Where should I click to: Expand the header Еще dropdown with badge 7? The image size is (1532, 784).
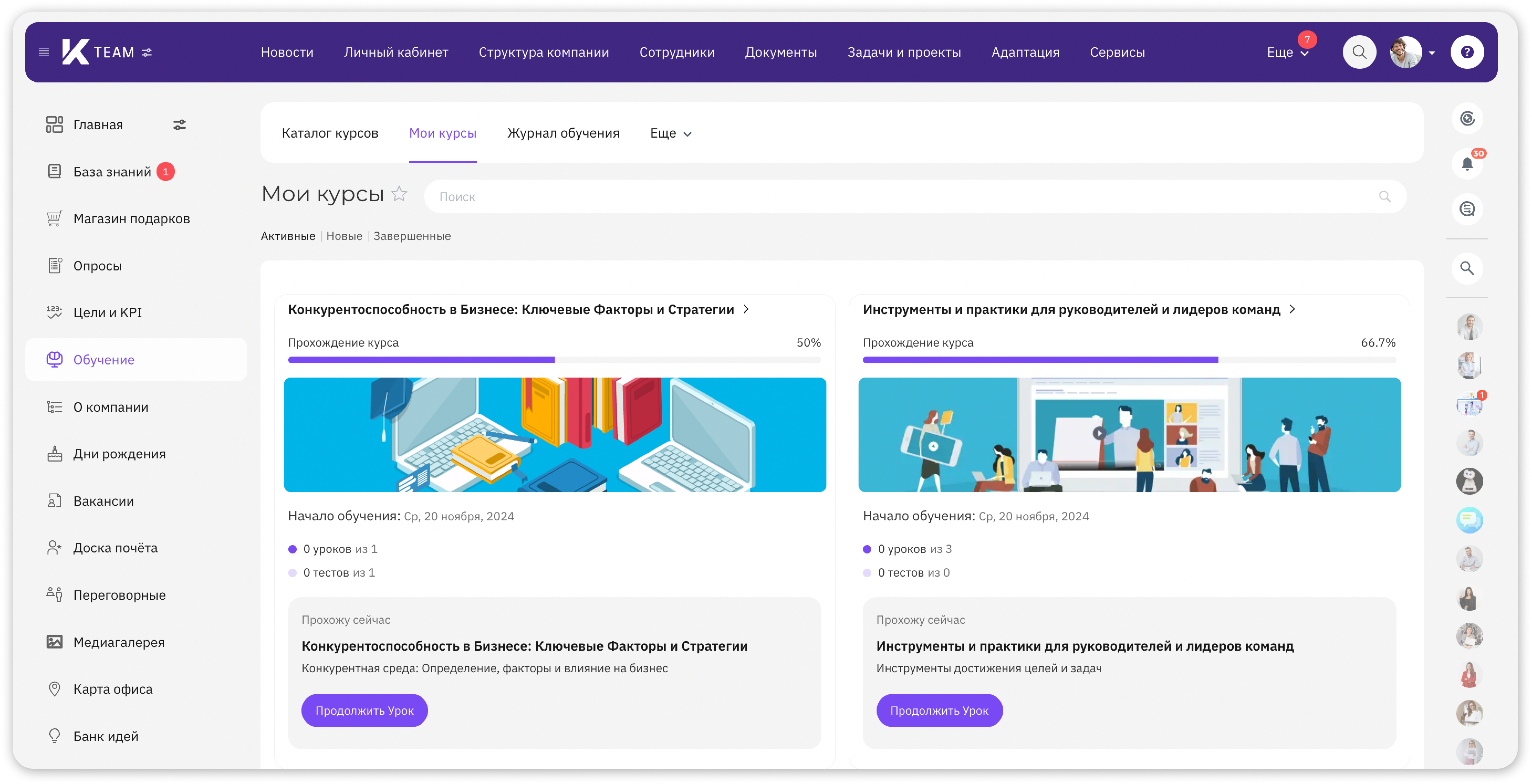pyautogui.click(x=1288, y=52)
